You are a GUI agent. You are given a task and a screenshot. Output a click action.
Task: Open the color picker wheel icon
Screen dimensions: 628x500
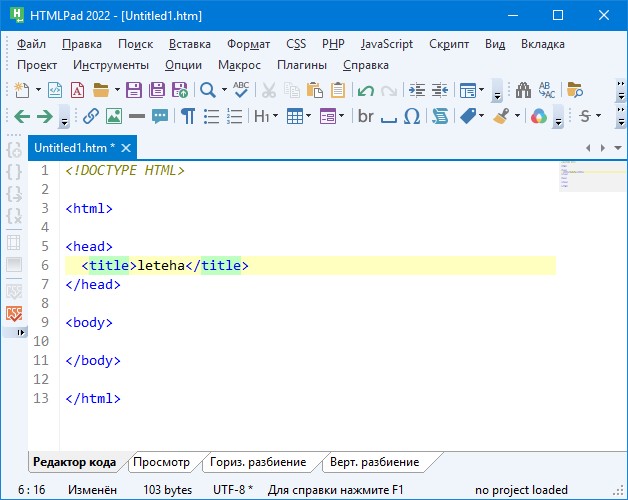[538, 116]
